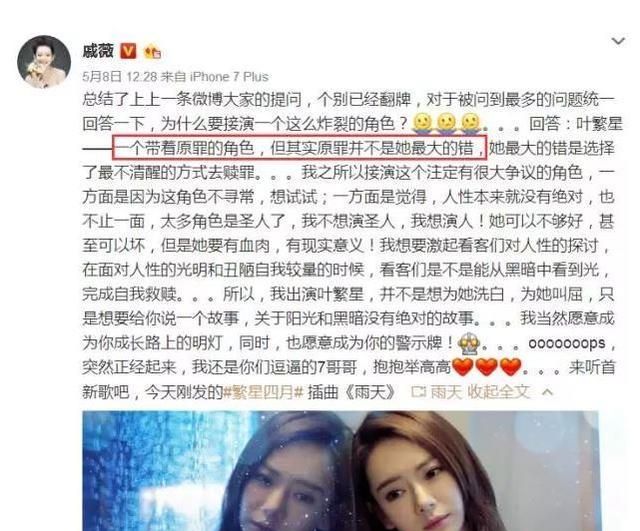This screenshot has height=531, width=640.
Task: Click the membership badge beside the verified badge
Action: (x=152, y=52)
